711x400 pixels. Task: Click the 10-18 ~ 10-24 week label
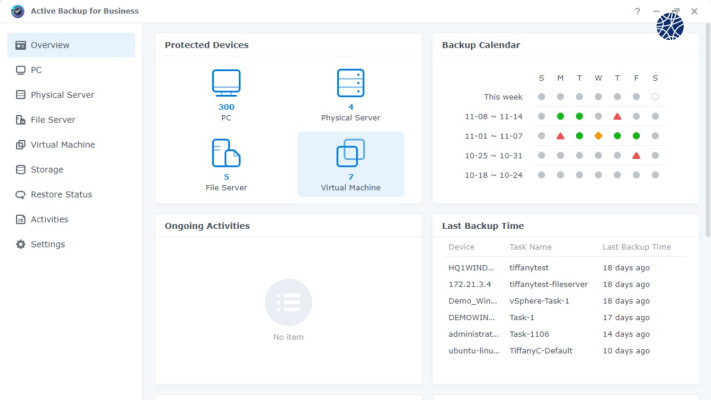(494, 175)
